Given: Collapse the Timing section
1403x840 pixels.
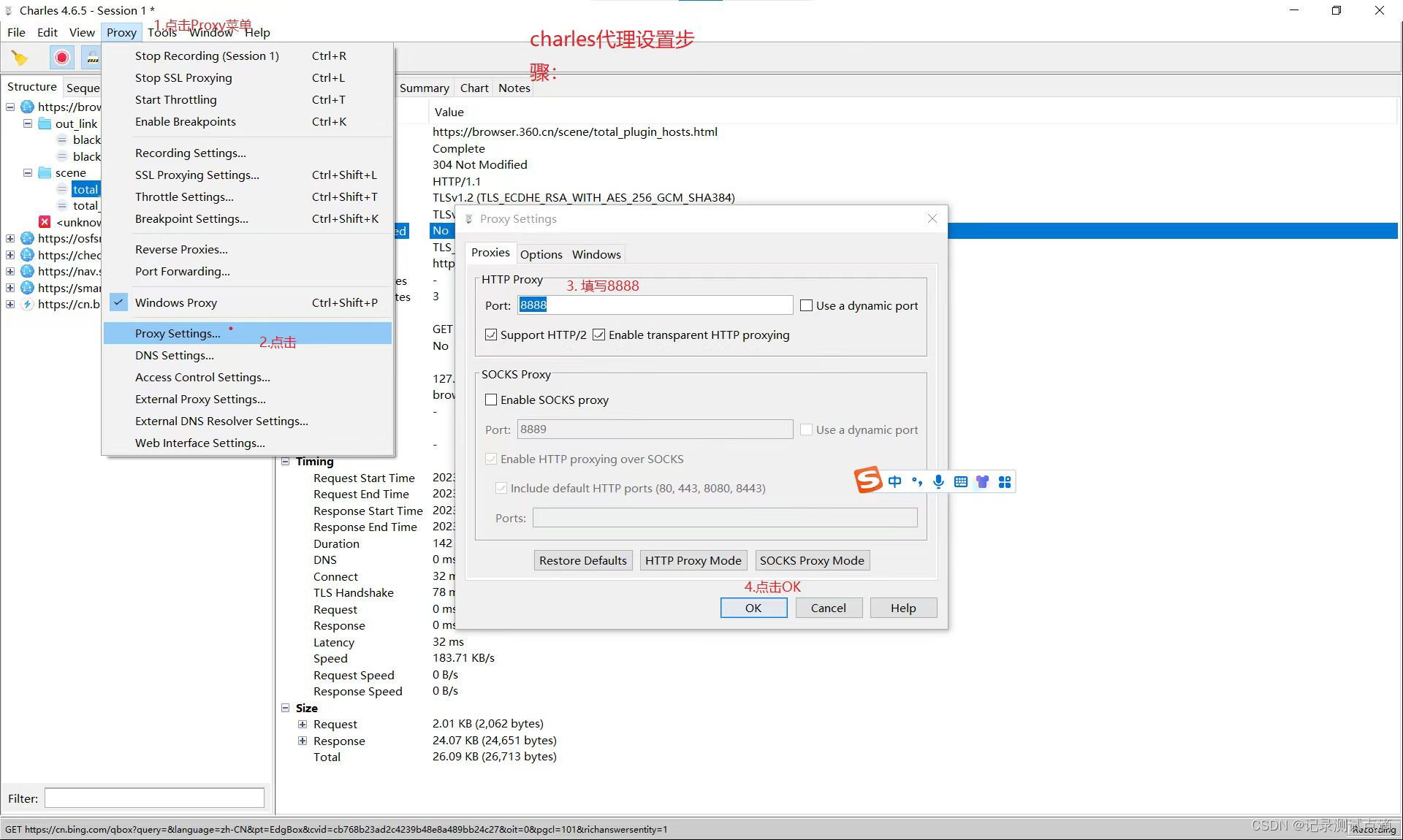Looking at the screenshot, I should click(286, 461).
